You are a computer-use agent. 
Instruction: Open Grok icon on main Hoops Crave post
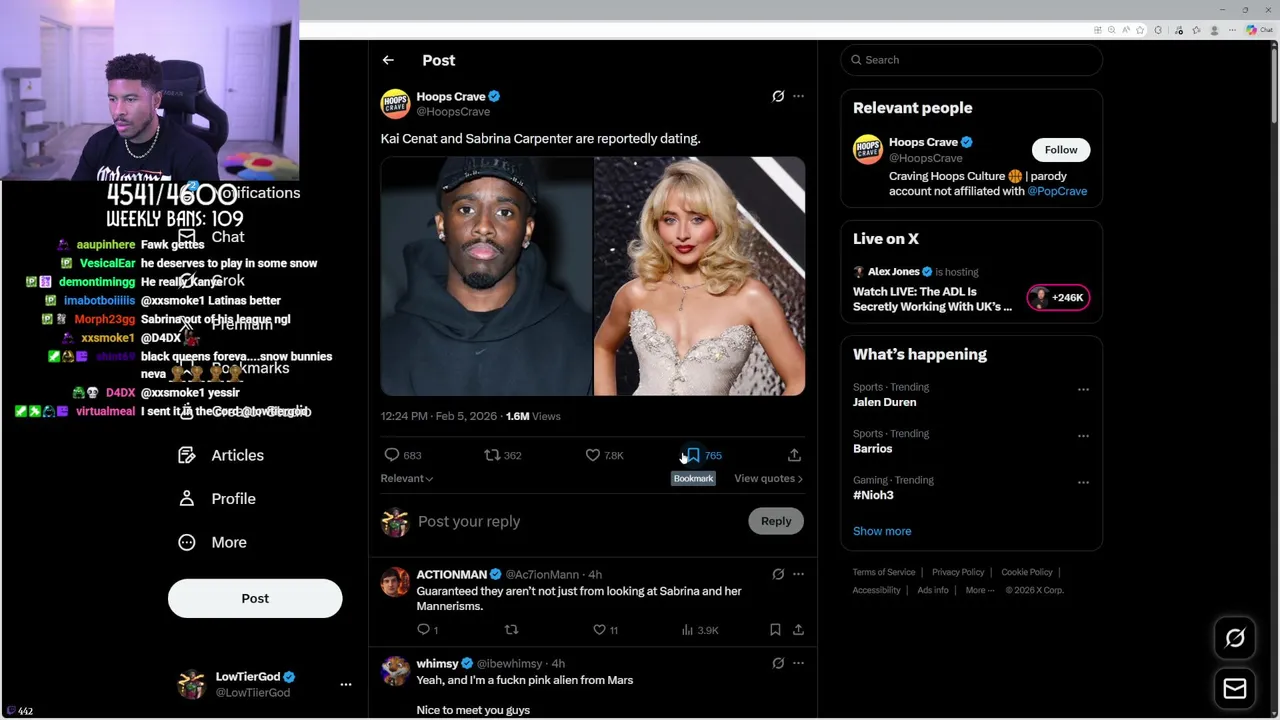click(x=778, y=96)
